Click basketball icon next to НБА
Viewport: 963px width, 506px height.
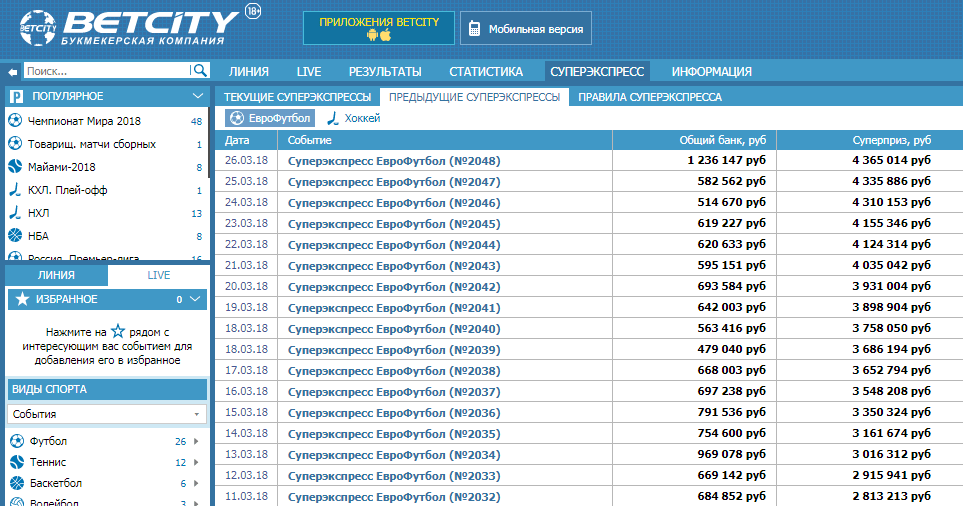tap(15, 236)
